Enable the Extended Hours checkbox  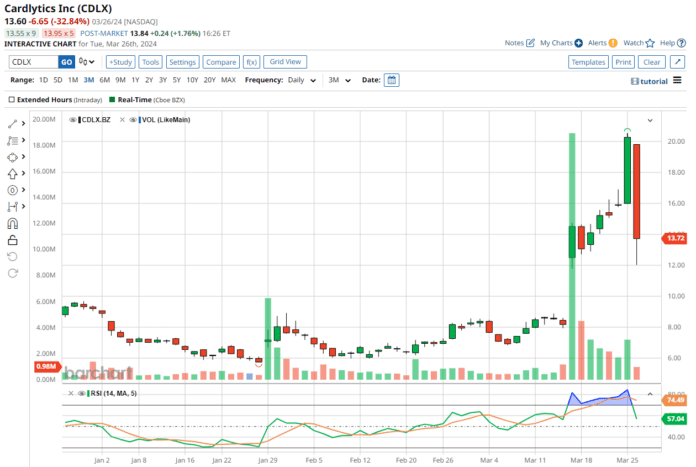coord(11,100)
